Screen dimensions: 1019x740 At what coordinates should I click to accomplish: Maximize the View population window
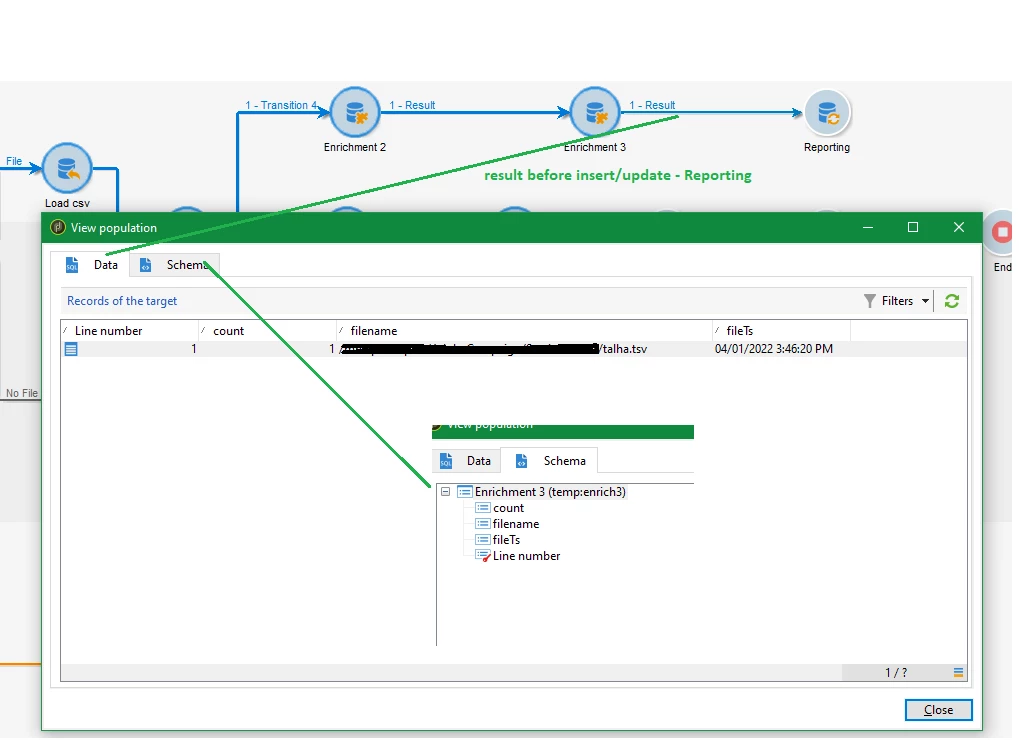tap(913, 227)
